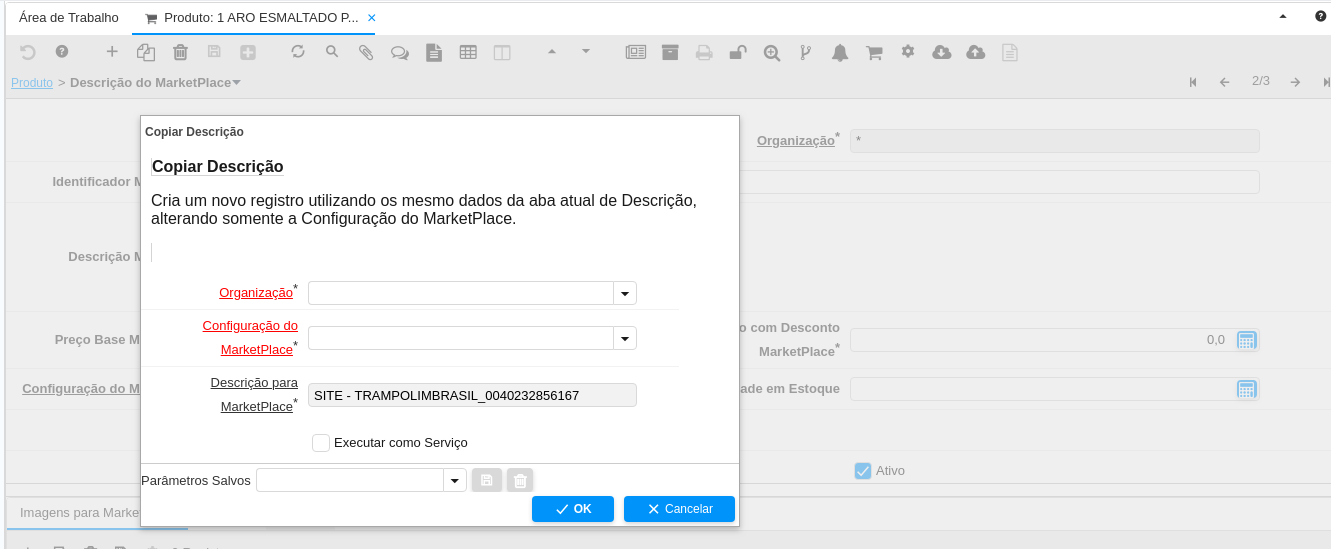Expand Configuração do MarketPlace dropdown
The width and height of the screenshot is (1331, 549).
tap(625, 339)
